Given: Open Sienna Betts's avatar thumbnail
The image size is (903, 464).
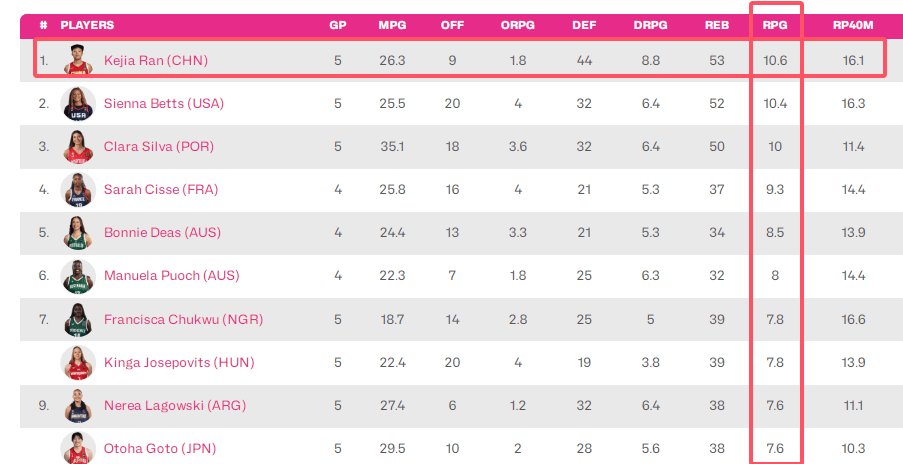Looking at the screenshot, I should point(78,104).
